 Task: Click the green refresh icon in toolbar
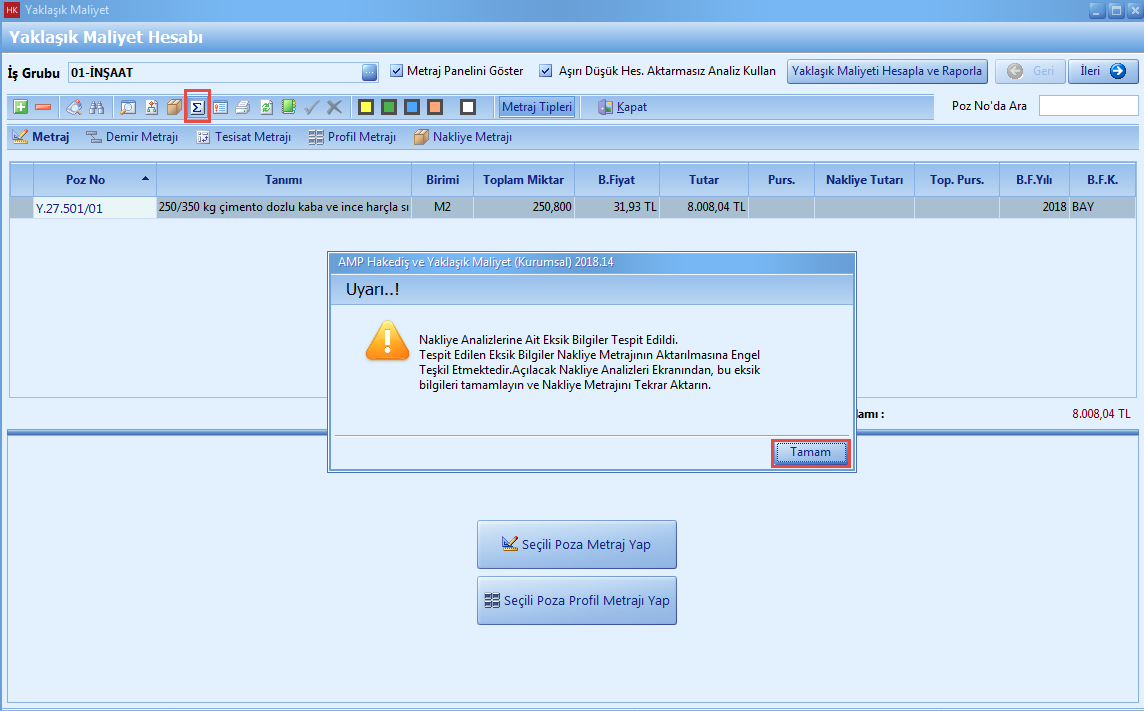coord(266,107)
